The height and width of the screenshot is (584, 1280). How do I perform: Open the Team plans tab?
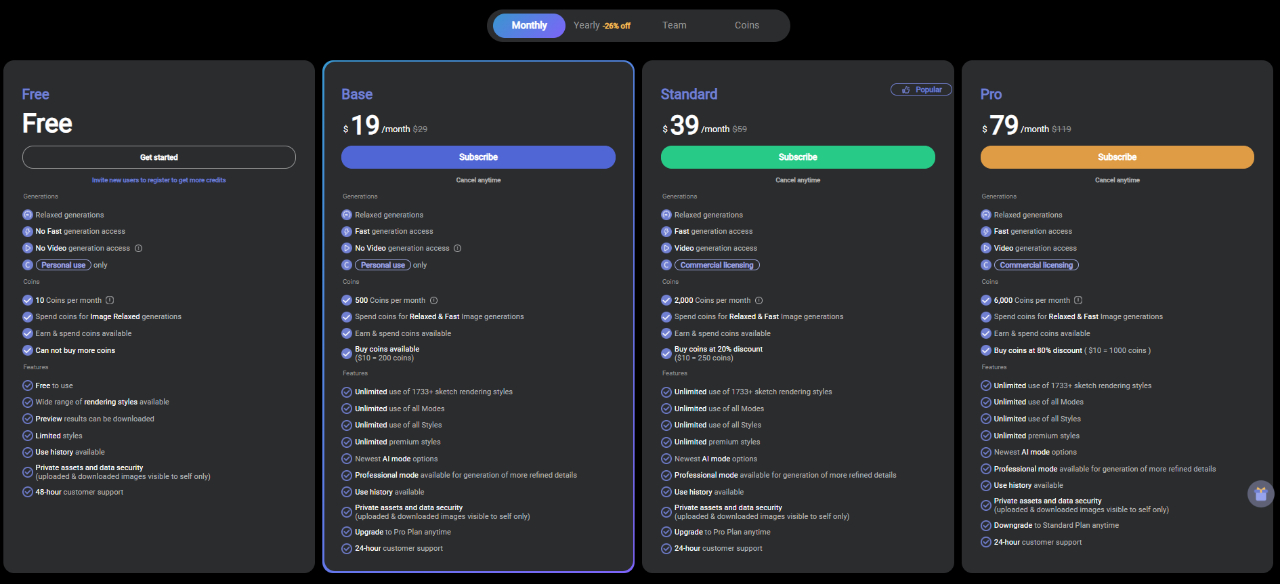coord(674,25)
